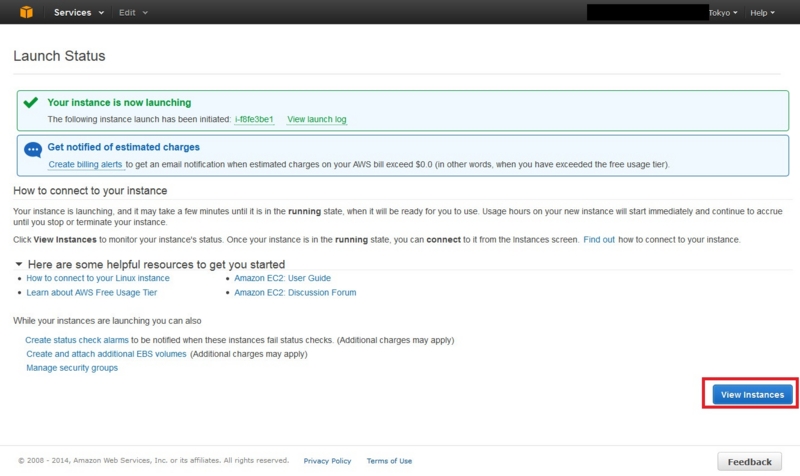Open Manage security groups link
This screenshot has width=800, height=476.
tap(72, 367)
